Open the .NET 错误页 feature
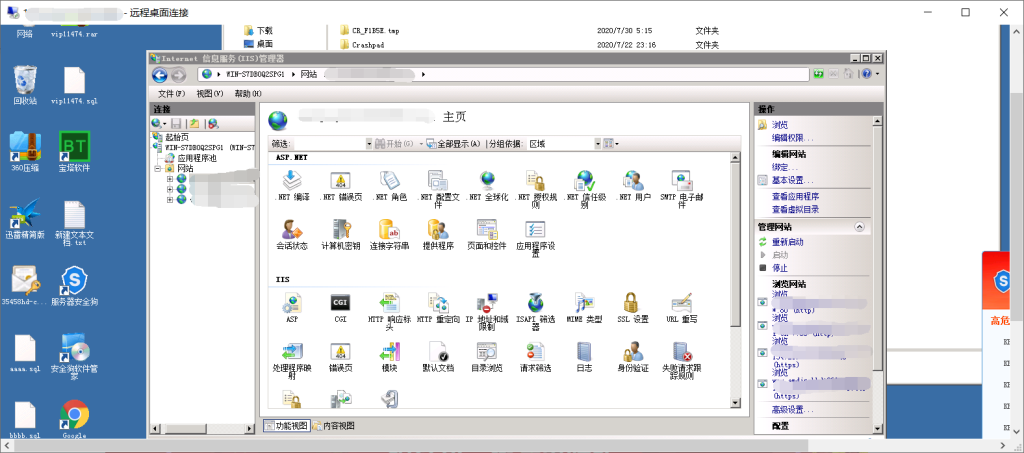 pos(340,185)
